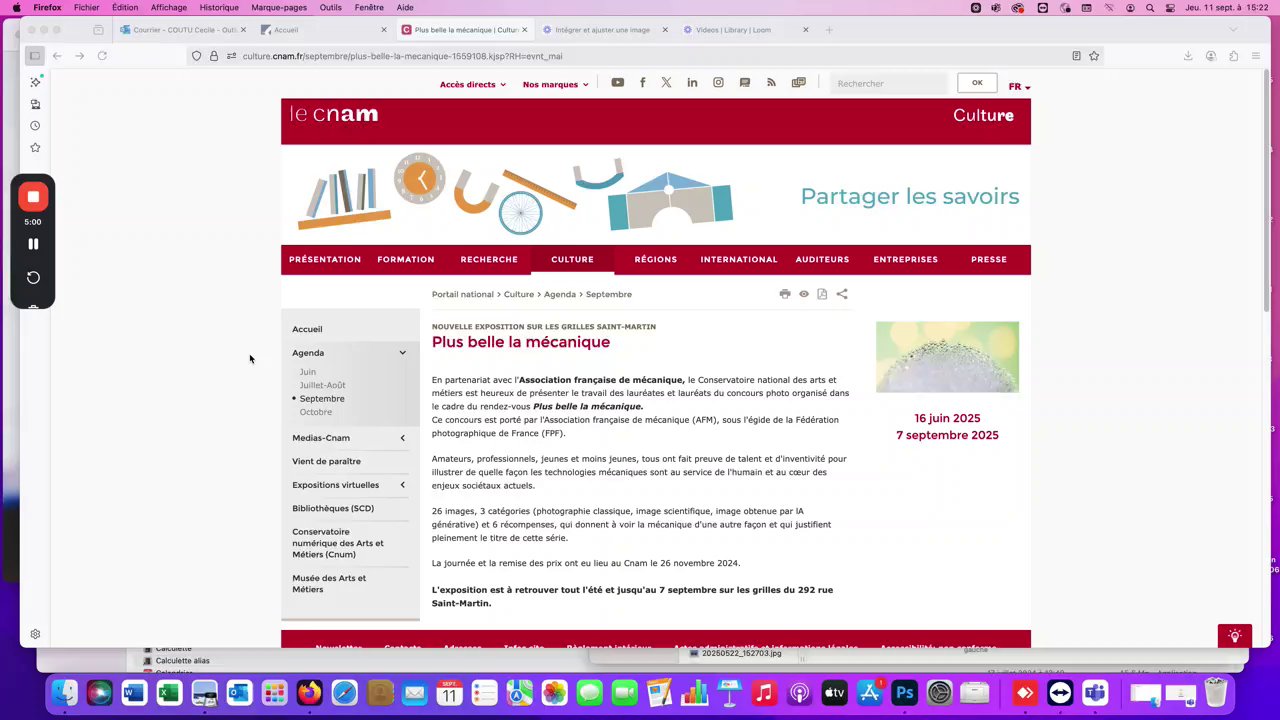1280x720 pixels.
Task: Open Control Center in menu bar
Action: (1168, 7)
